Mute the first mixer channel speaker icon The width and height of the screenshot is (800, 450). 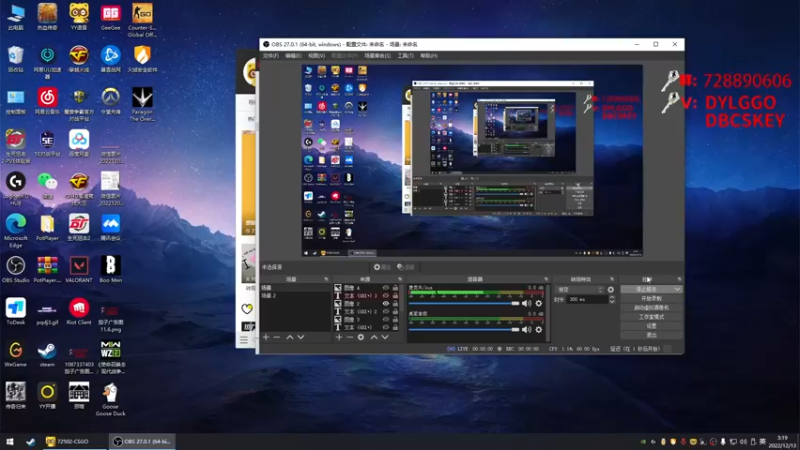pyautogui.click(x=527, y=303)
